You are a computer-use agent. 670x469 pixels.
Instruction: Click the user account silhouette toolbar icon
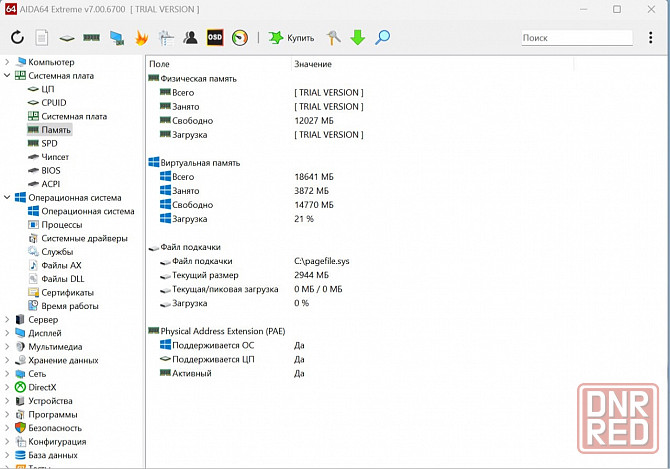(x=190, y=38)
